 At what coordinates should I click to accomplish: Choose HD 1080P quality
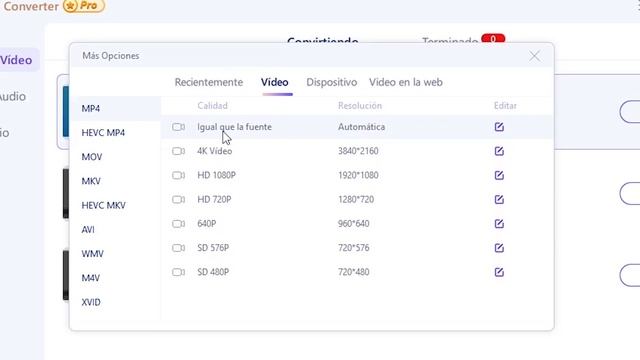[x=216, y=175]
